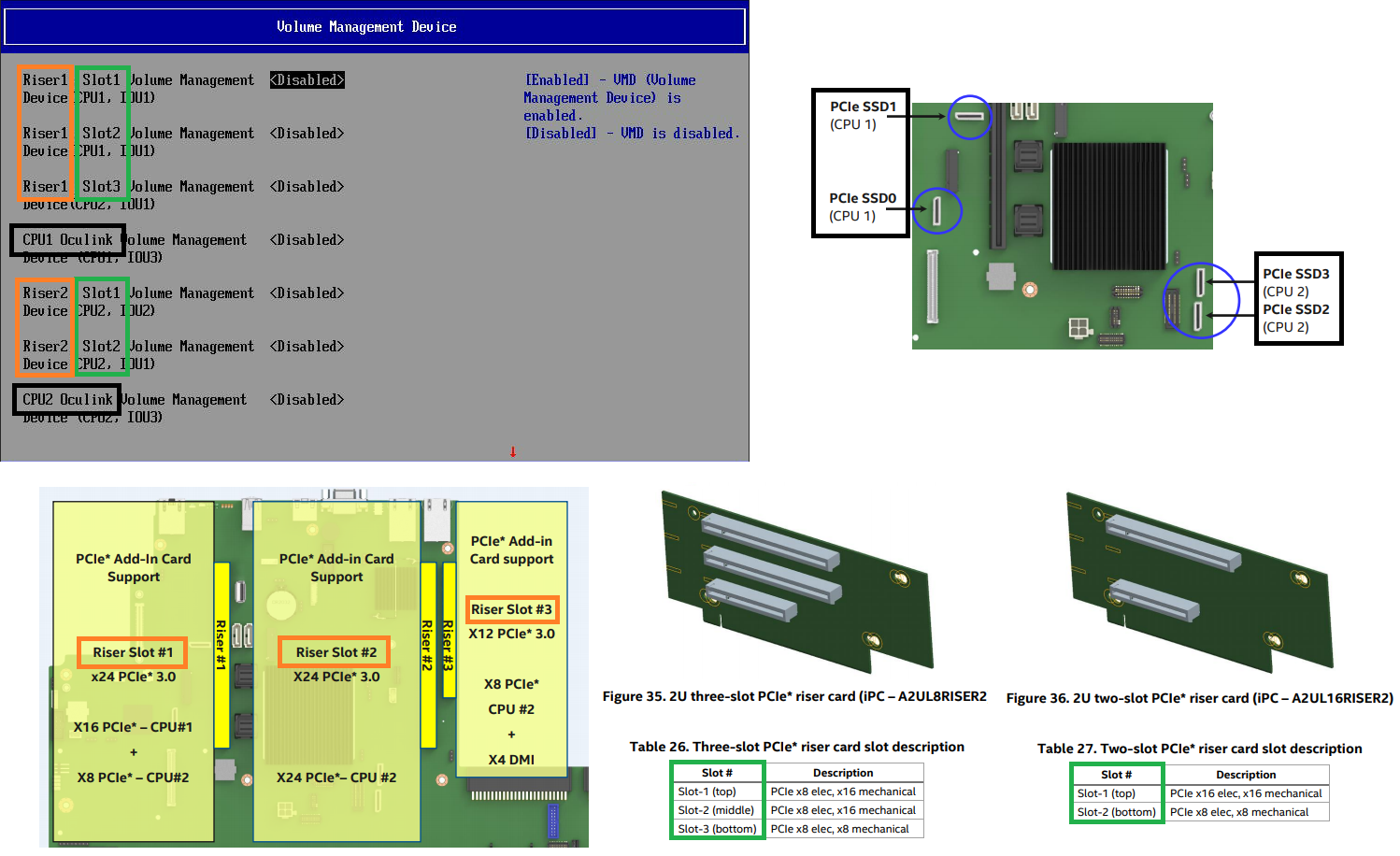Select the Slot-2 (middle) row in Table 26
The image size is (1400, 856).
pos(716,810)
